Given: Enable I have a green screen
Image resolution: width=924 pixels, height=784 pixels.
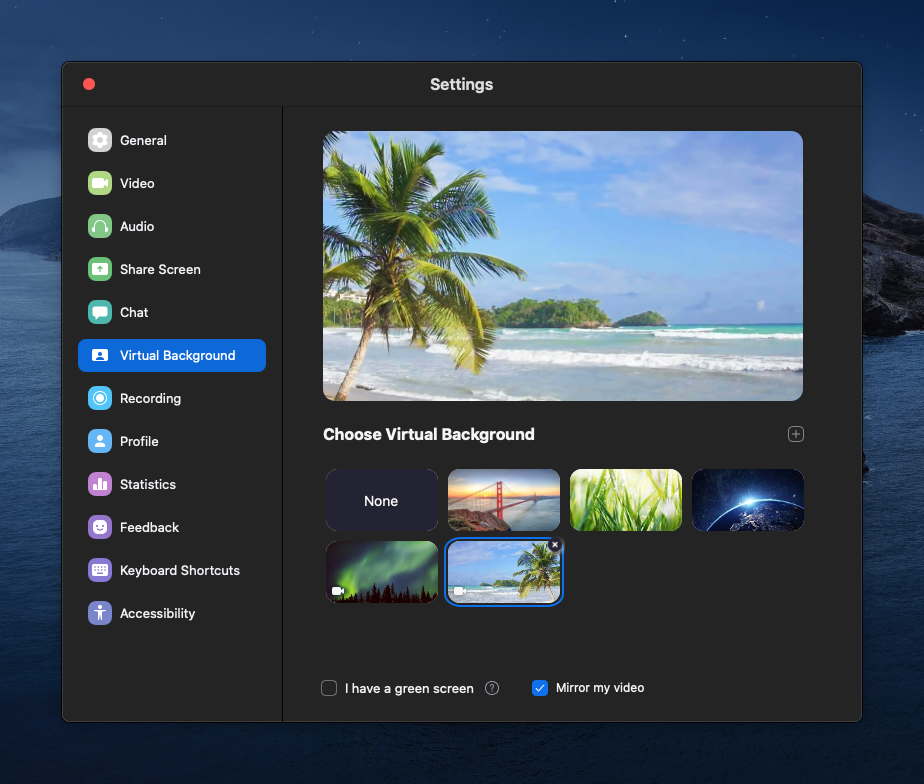Looking at the screenshot, I should pyautogui.click(x=329, y=688).
